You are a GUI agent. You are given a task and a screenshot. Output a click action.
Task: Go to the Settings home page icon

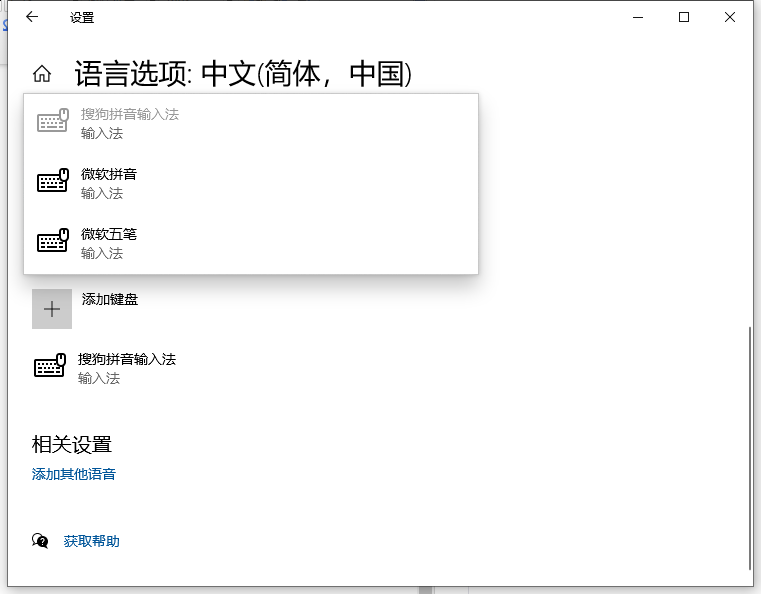(42, 73)
